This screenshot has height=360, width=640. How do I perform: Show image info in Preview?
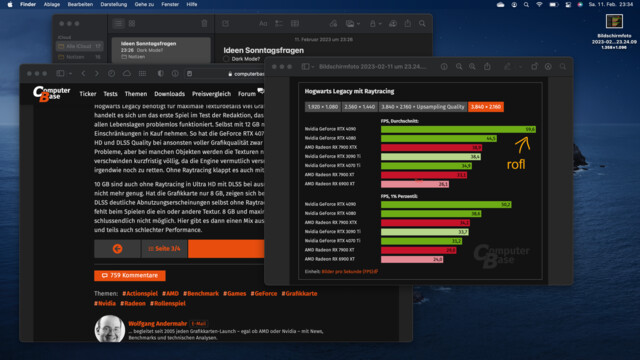[x=444, y=67]
